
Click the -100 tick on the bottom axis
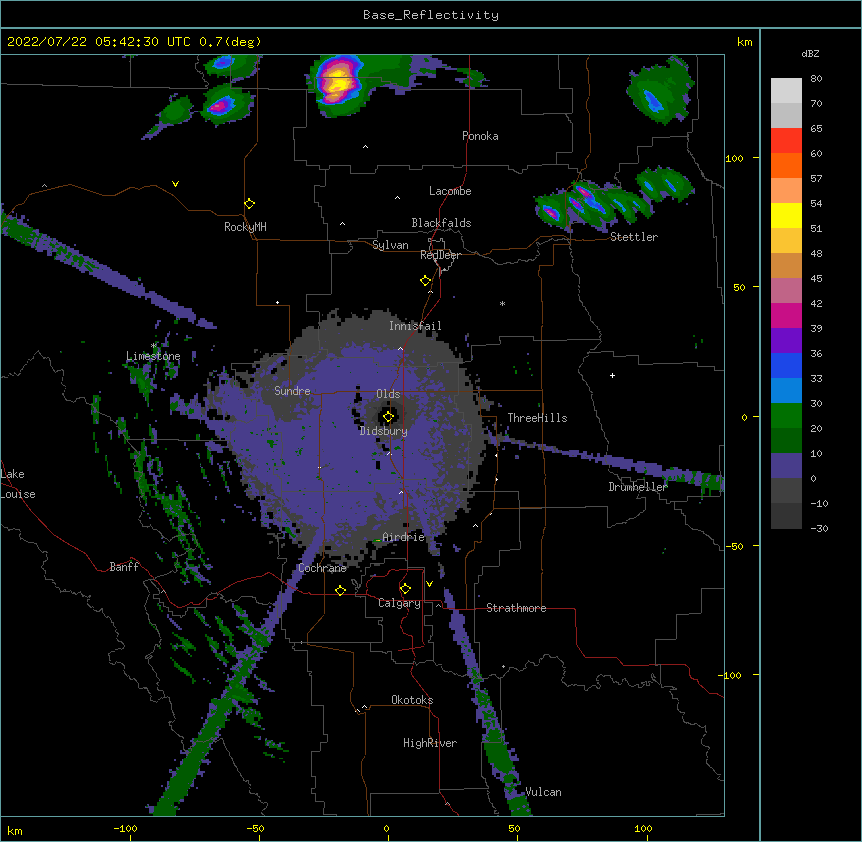tap(125, 828)
